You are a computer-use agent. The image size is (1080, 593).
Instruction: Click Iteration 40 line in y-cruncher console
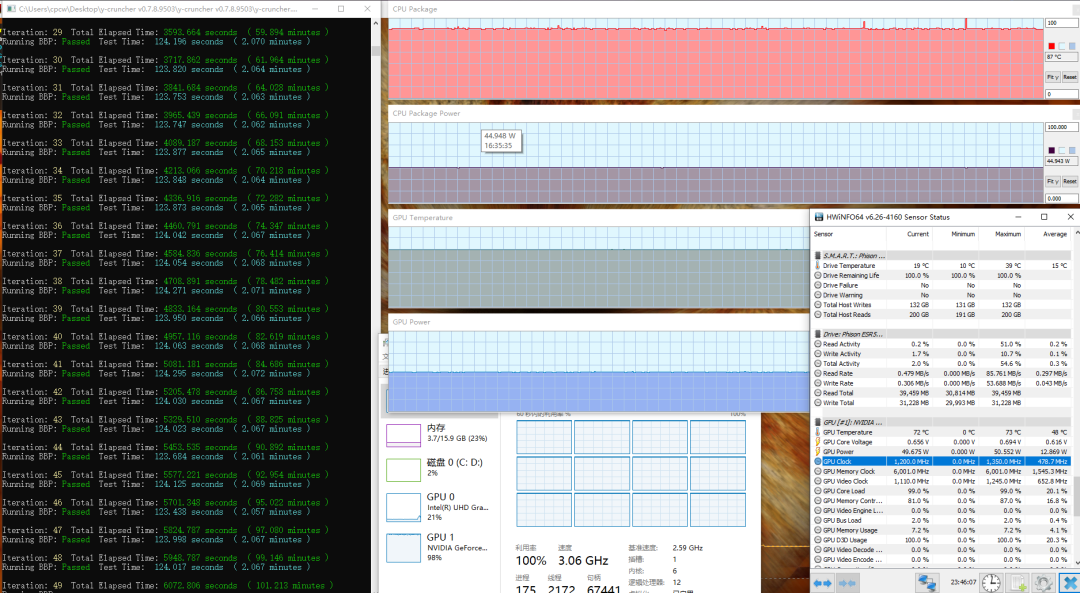point(165,336)
